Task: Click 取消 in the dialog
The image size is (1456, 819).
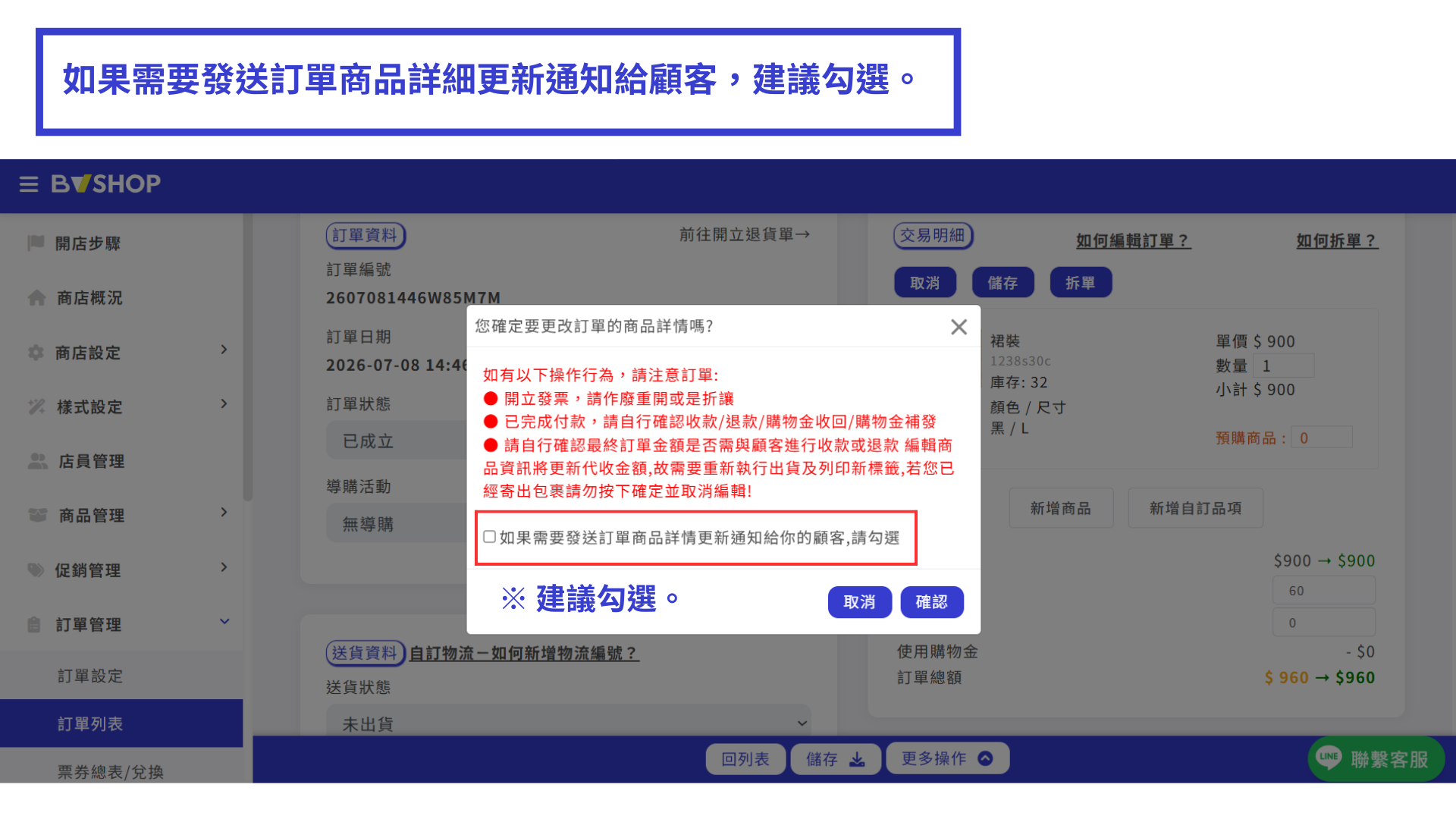Action: point(860,602)
